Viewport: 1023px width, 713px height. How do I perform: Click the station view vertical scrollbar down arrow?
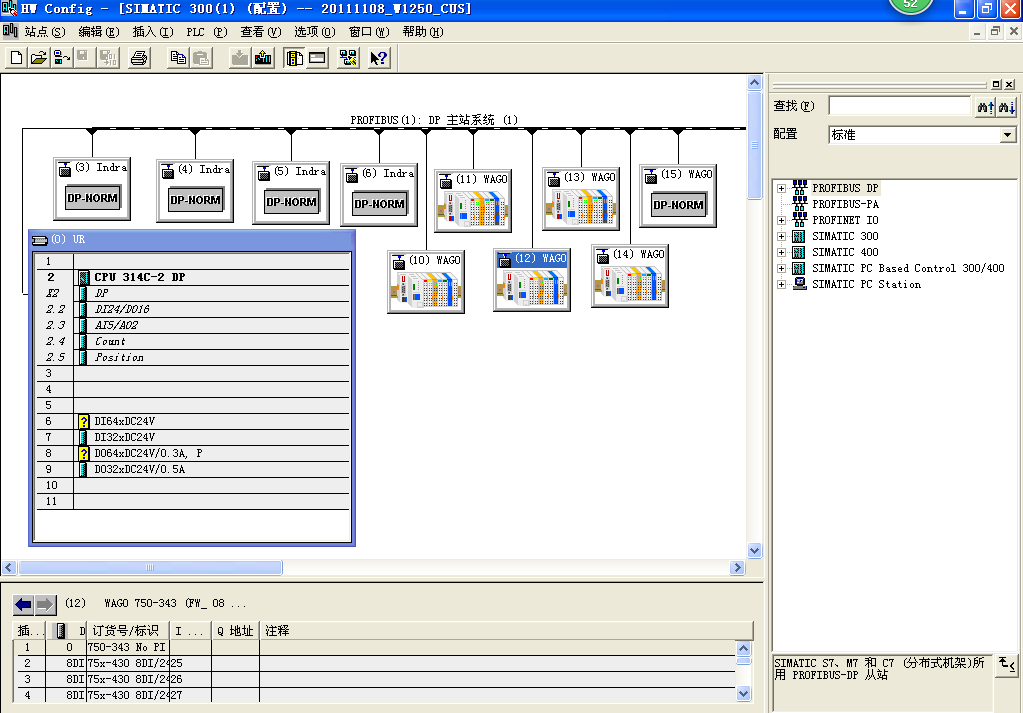[x=754, y=551]
